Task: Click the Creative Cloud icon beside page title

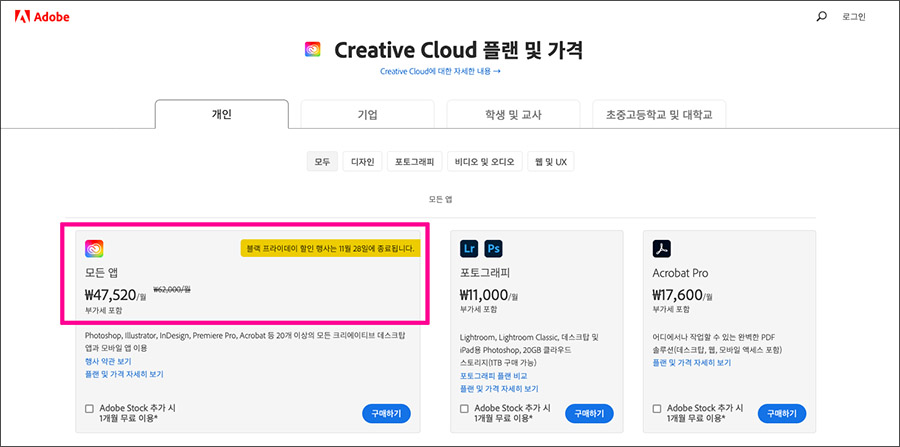Action: (312, 50)
